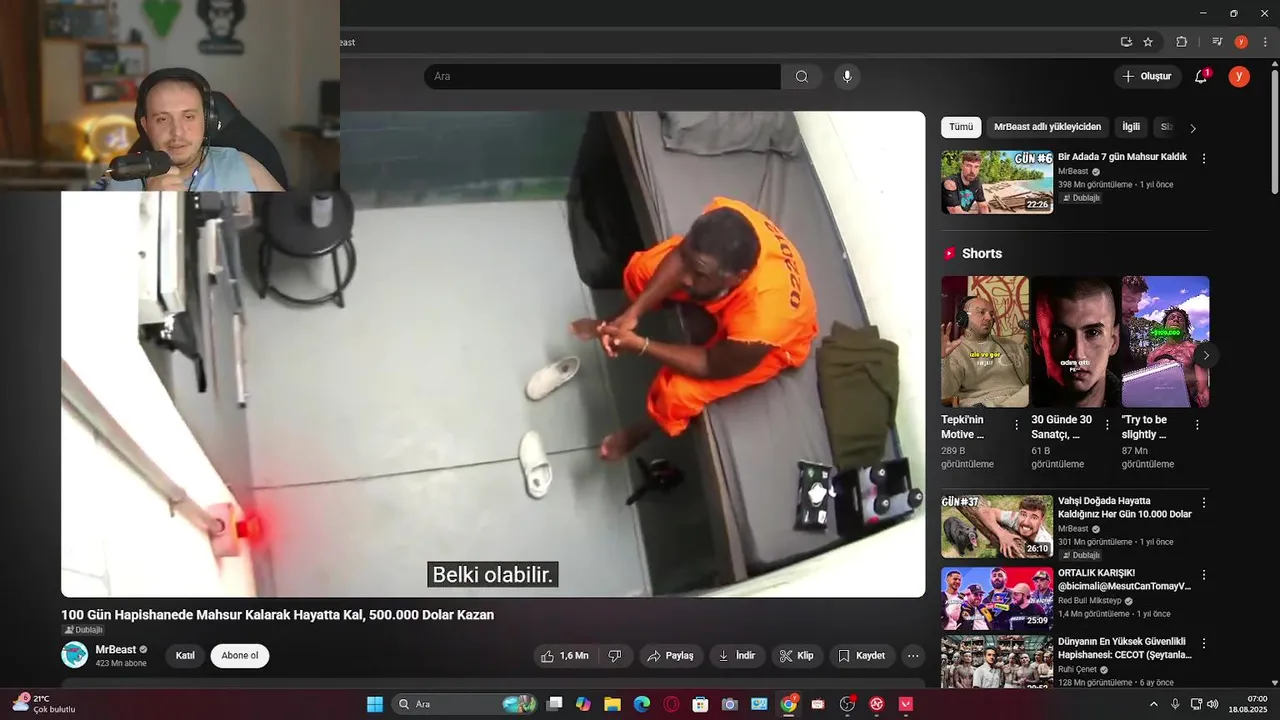Open the clock showing 07:00 18.08.2025

click(1250, 704)
